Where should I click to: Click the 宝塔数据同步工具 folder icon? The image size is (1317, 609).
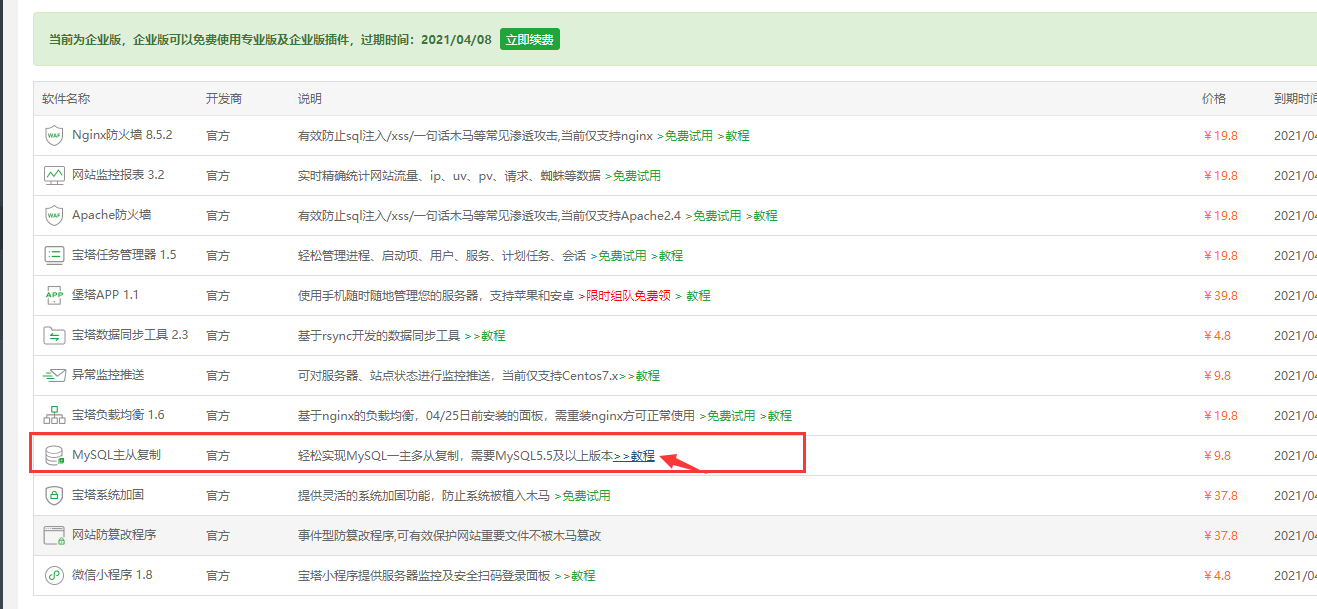coord(54,335)
